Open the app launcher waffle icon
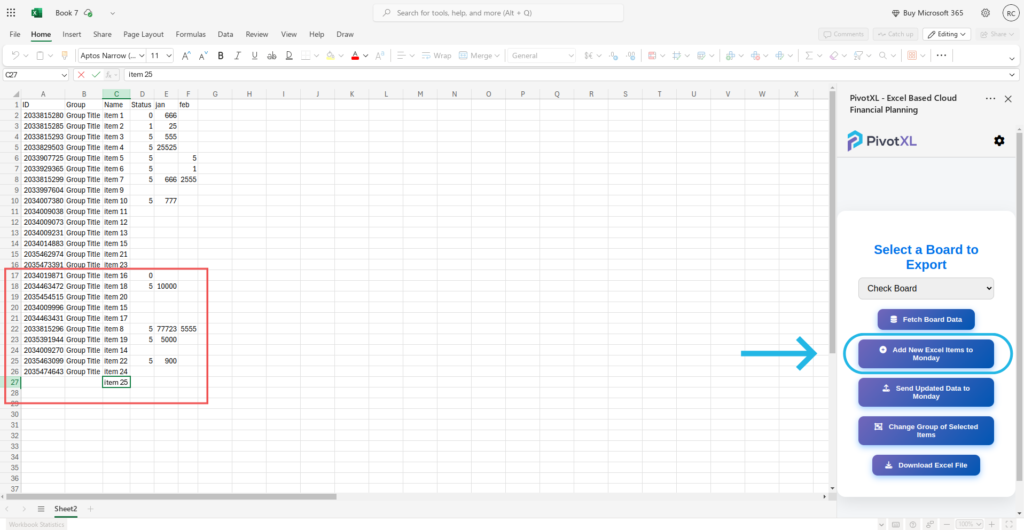Viewport: 1024px width, 530px height. click(x=11, y=13)
